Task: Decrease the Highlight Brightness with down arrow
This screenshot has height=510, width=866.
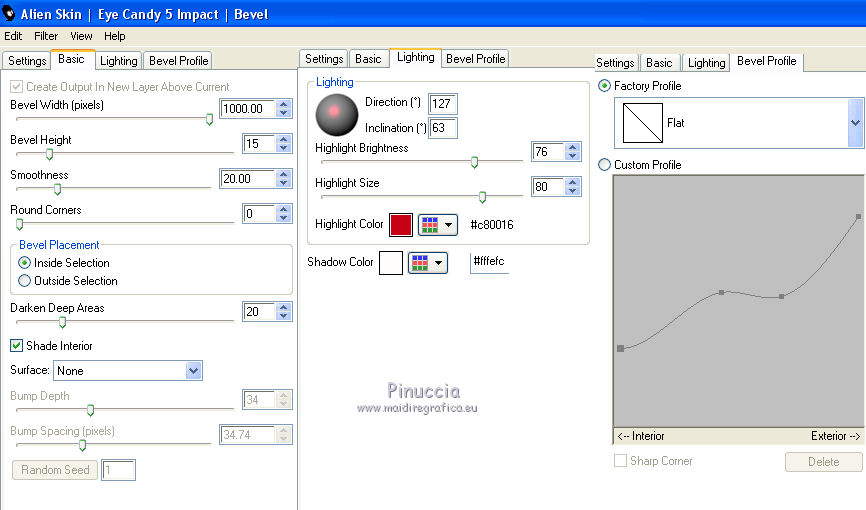Action: (x=573, y=156)
